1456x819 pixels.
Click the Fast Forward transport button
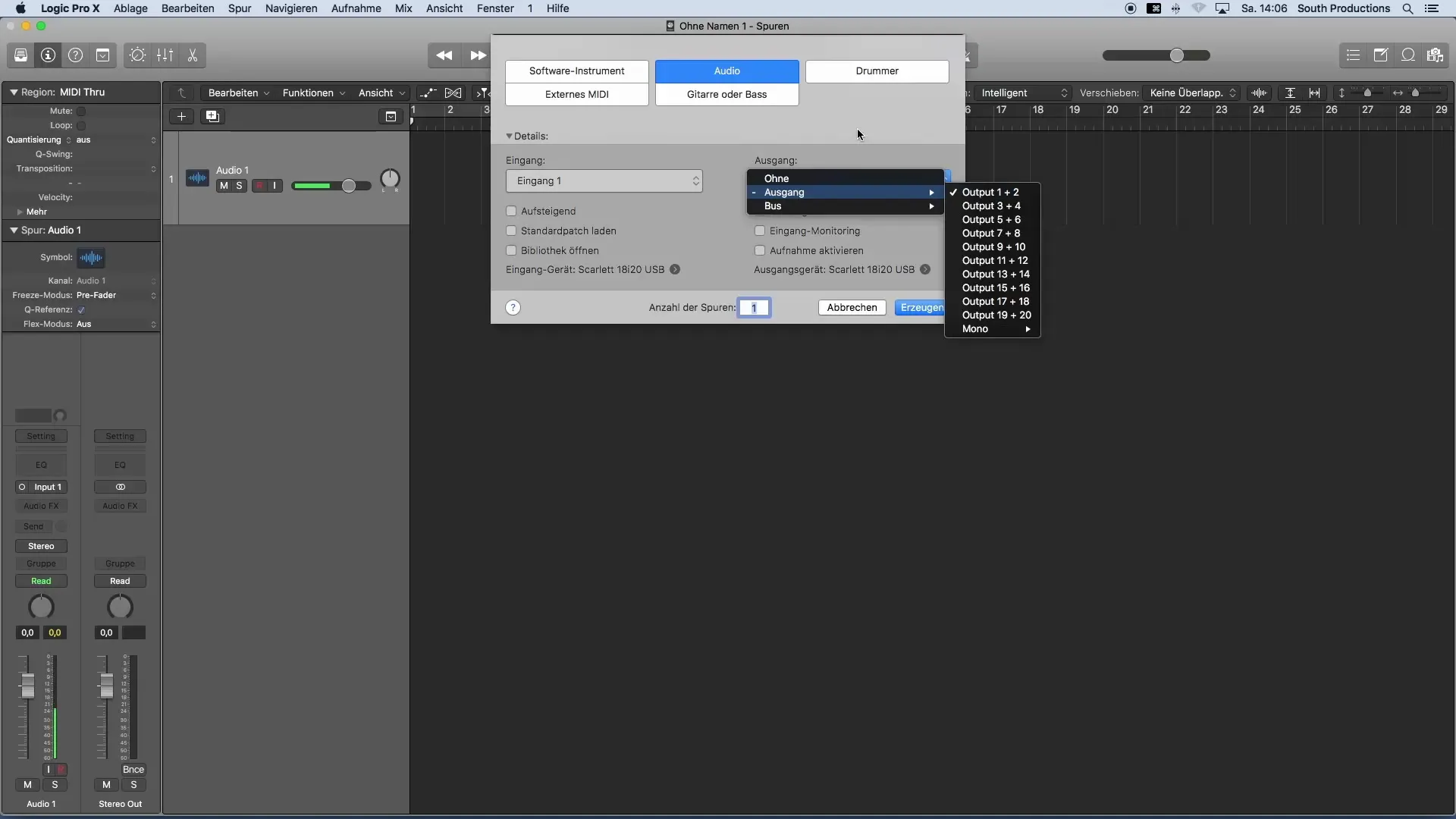tap(477, 55)
